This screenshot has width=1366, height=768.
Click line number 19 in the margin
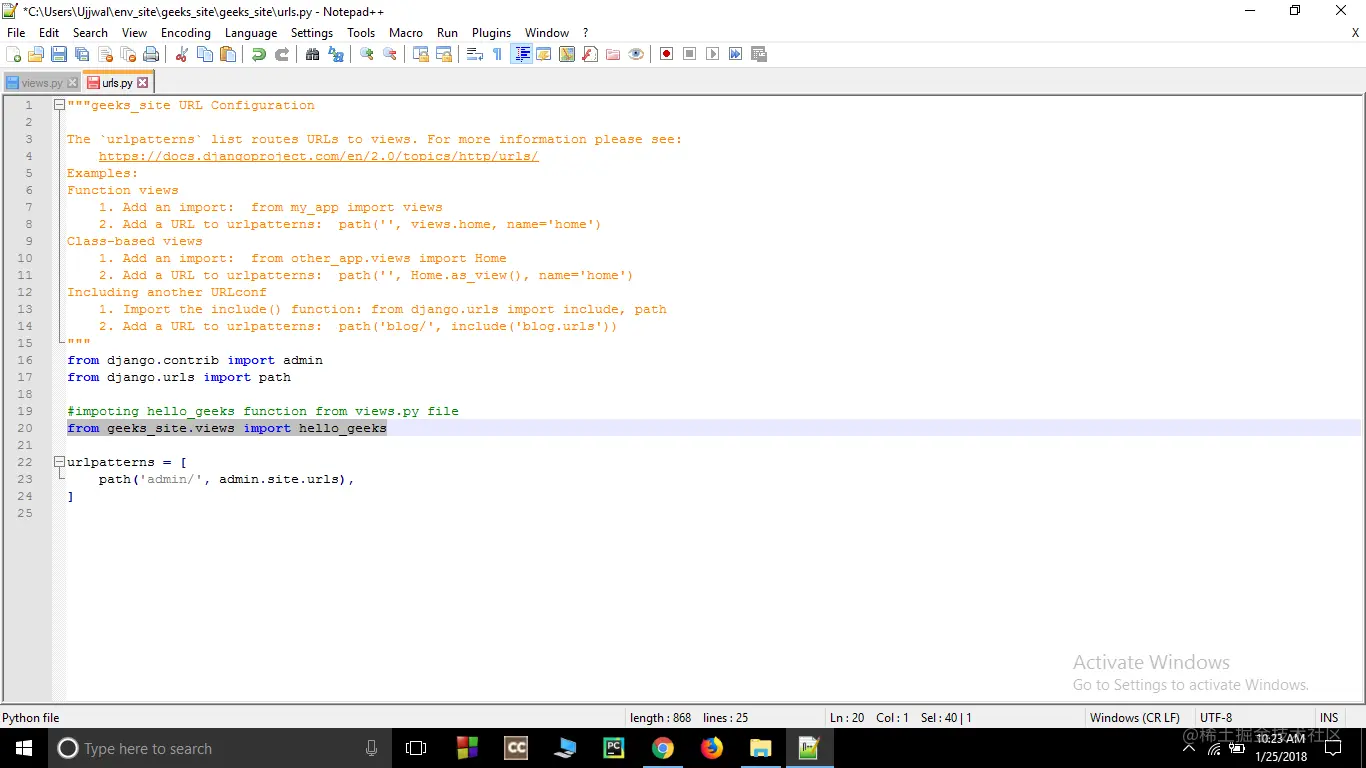coord(25,411)
